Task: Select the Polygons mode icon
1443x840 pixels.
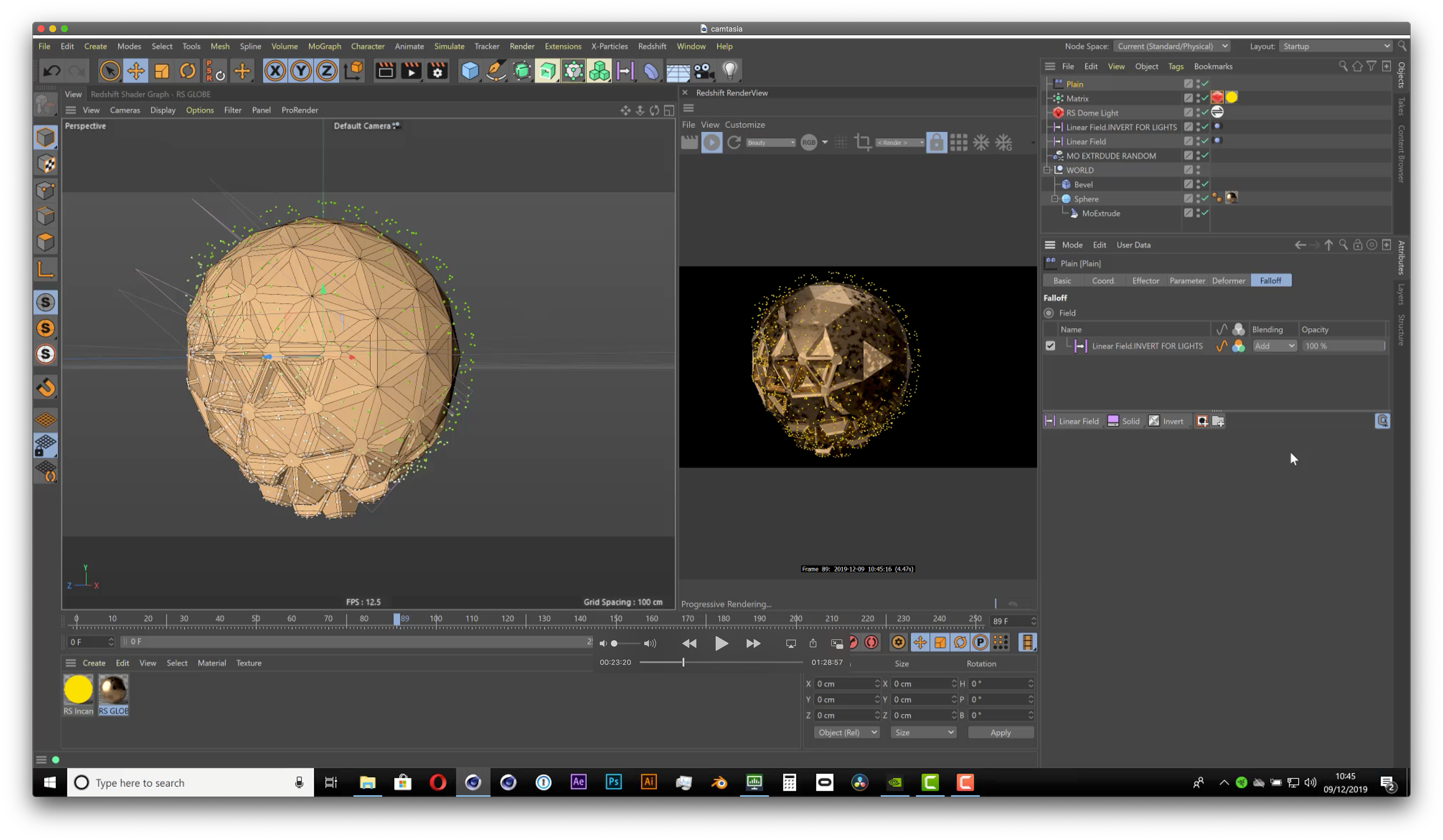Action: pyautogui.click(x=46, y=242)
